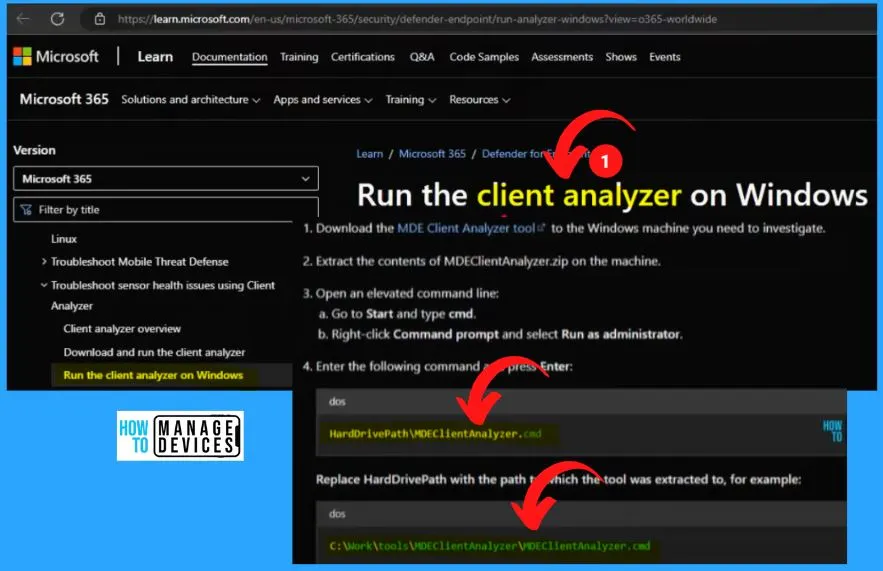Click the Version label in sidebar
883x571 pixels.
(34, 150)
